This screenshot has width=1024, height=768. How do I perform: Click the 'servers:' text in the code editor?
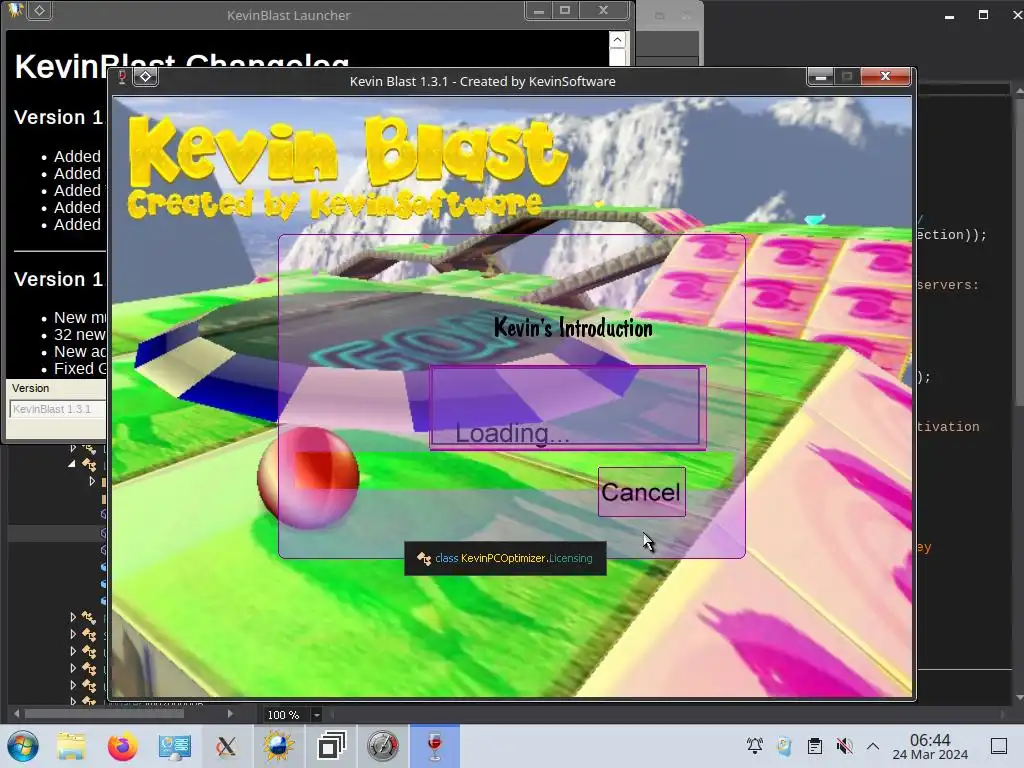[948, 285]
